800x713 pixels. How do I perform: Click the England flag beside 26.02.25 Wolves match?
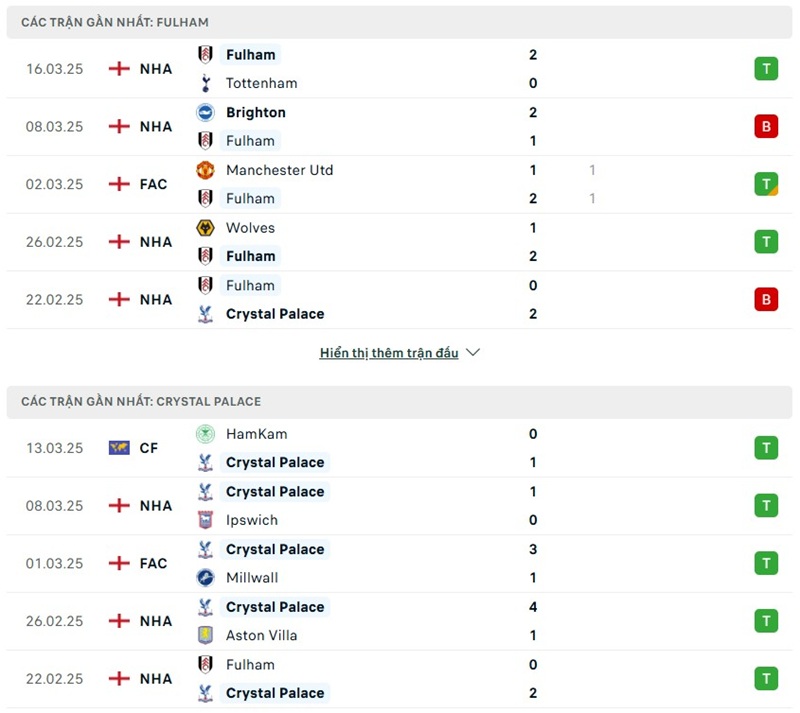(119, 242)
